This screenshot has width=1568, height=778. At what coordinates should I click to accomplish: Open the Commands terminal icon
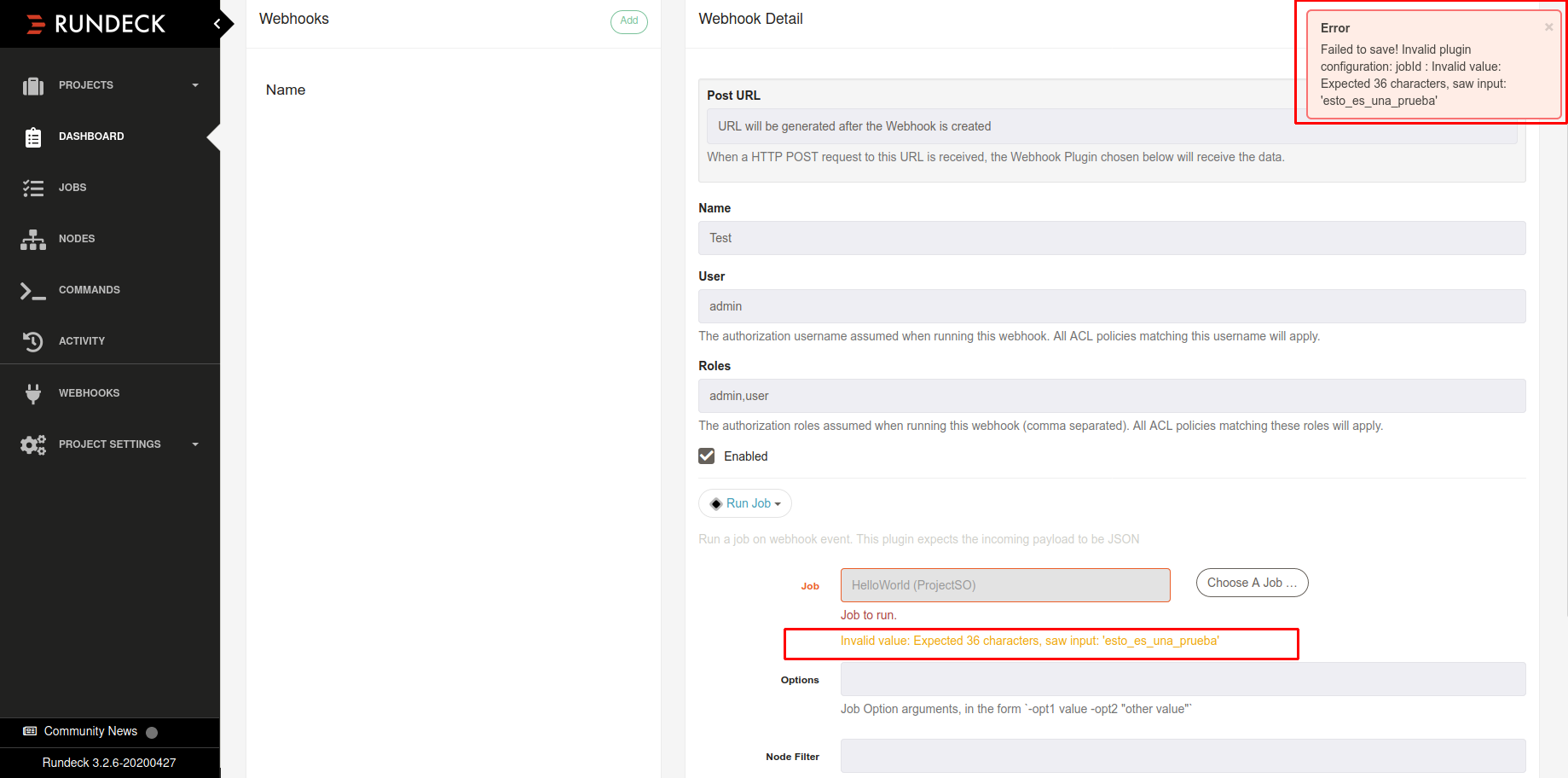click(x=33, y=290)
